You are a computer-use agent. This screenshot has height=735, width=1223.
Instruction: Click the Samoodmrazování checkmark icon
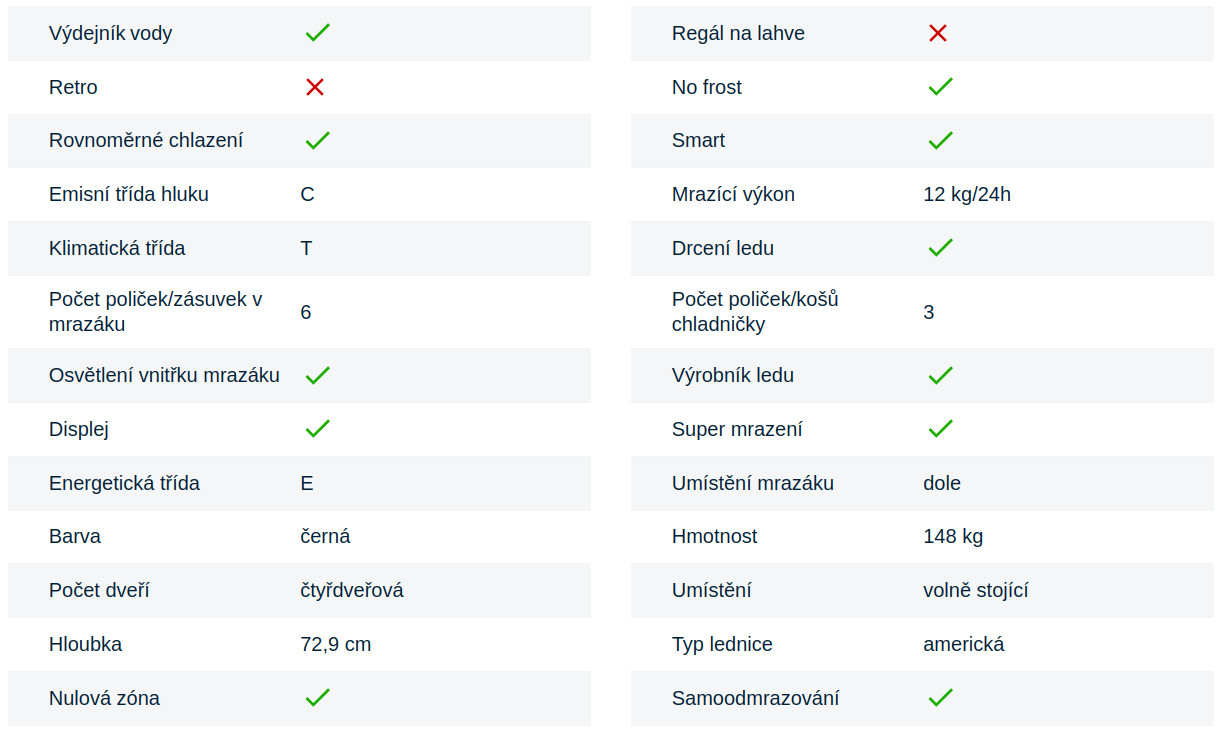click(940, 698)
